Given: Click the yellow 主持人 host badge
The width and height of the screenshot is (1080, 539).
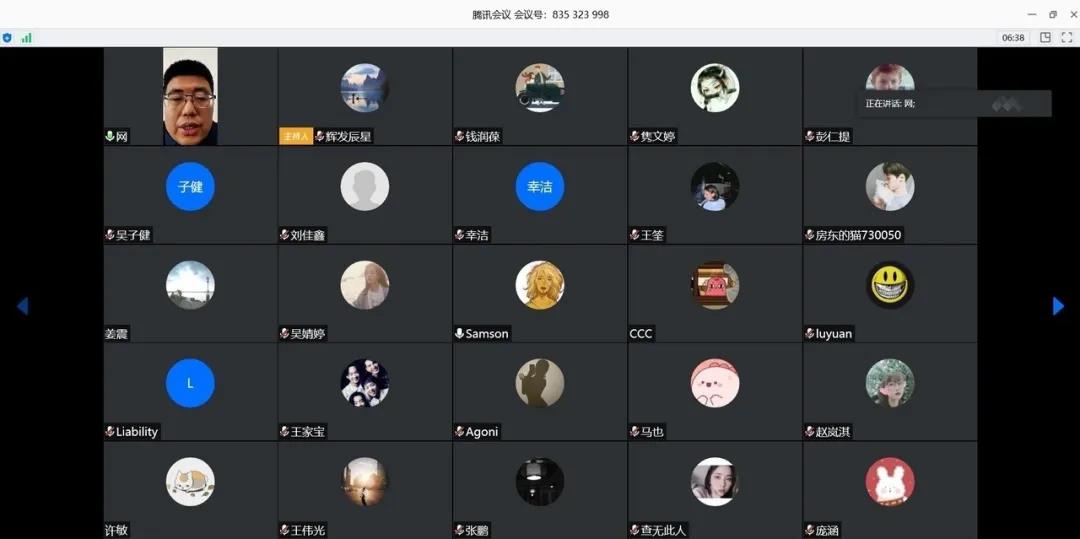Looking at the screenshot, I should coord(296,136).
